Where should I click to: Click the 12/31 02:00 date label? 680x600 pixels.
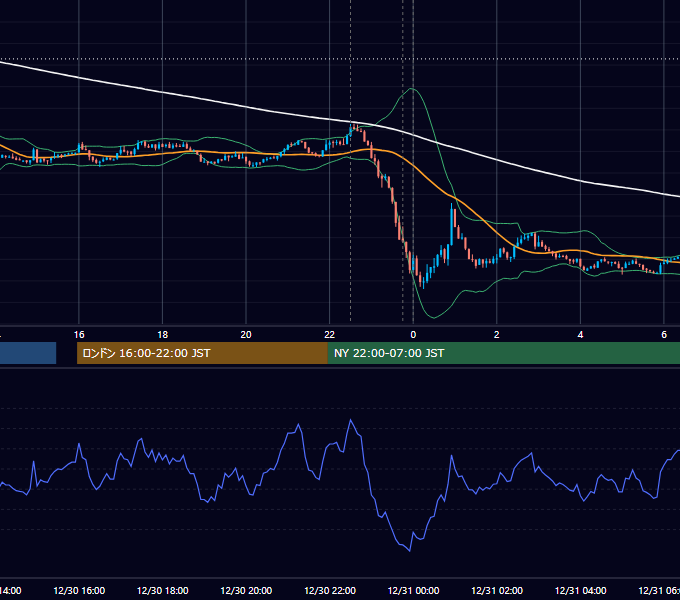click(497, 590)
